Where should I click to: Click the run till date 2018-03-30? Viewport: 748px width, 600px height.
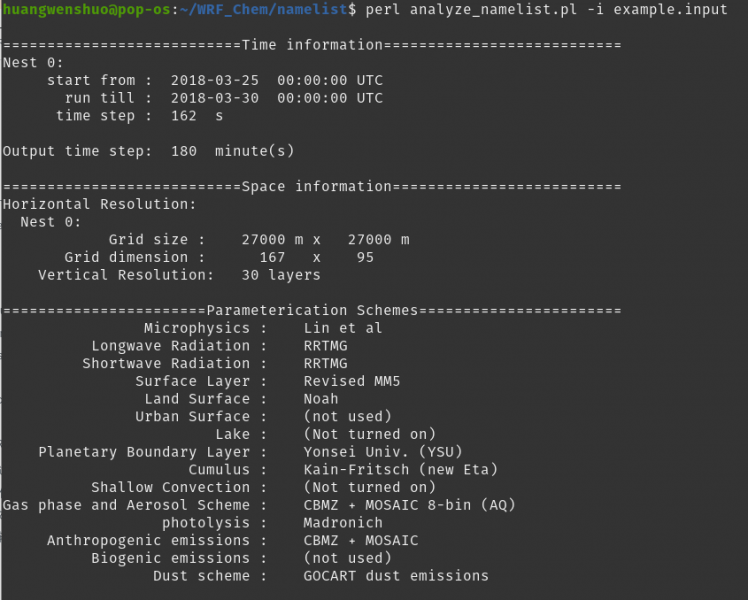215,98
